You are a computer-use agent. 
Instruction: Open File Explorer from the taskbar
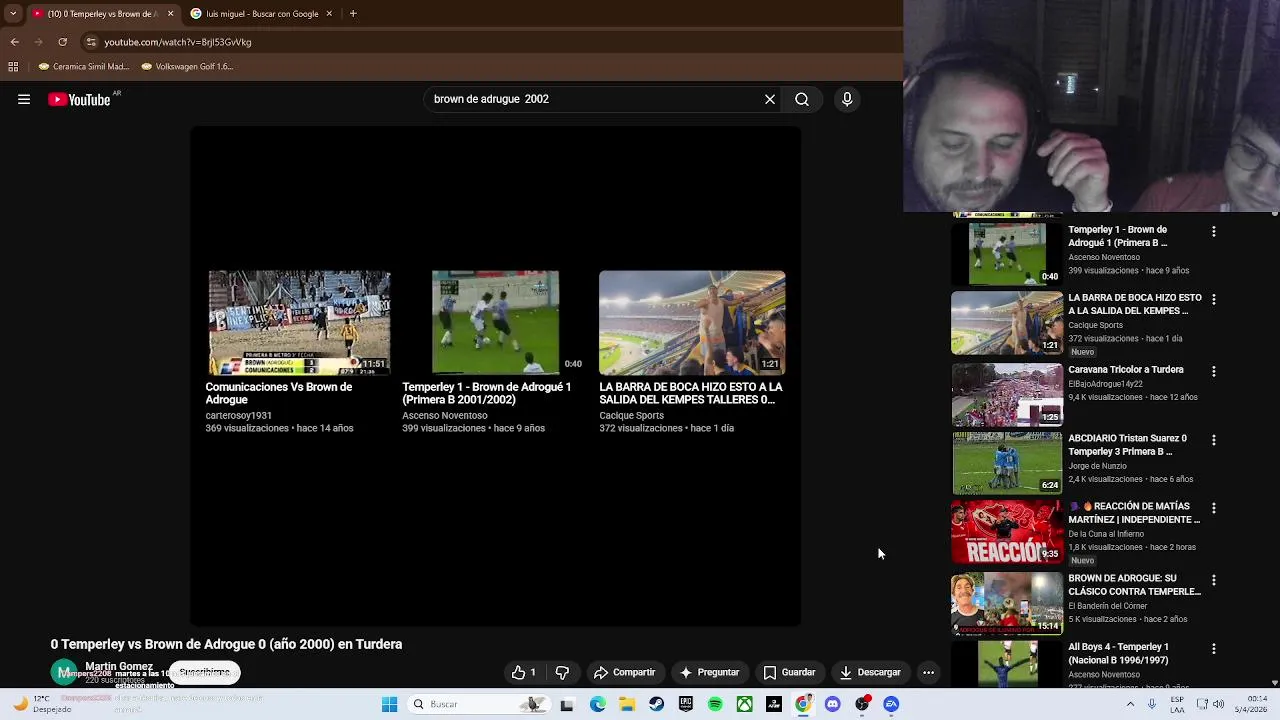627,704
